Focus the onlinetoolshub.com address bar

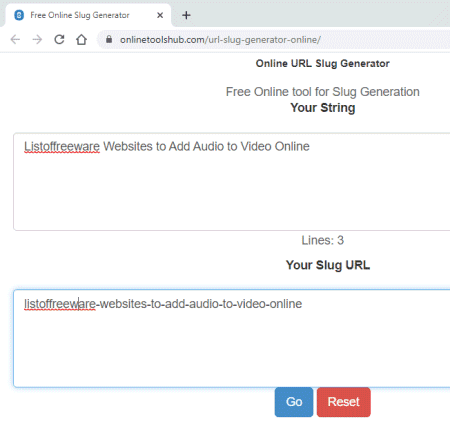pos(273,40)
